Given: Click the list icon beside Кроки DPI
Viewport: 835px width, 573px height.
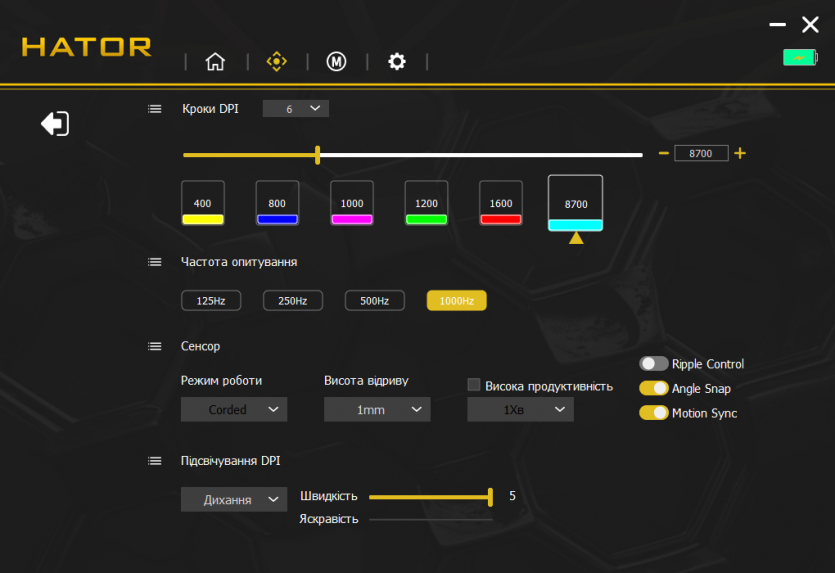Looking at the screenshot, I should click(x=155, y=108).
